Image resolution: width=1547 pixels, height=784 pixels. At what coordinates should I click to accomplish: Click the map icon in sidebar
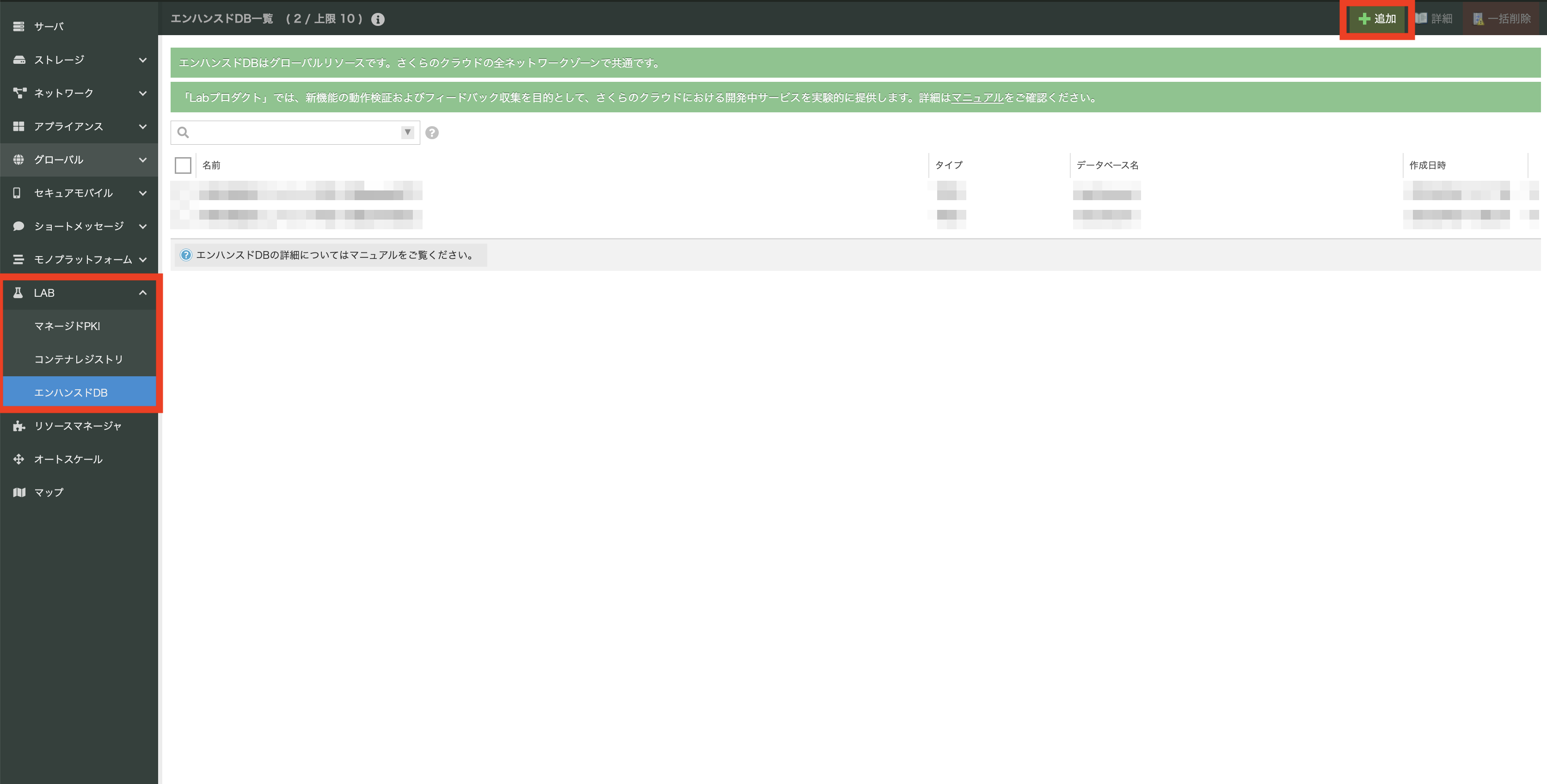pyautogui.click(x=18, y=492)
